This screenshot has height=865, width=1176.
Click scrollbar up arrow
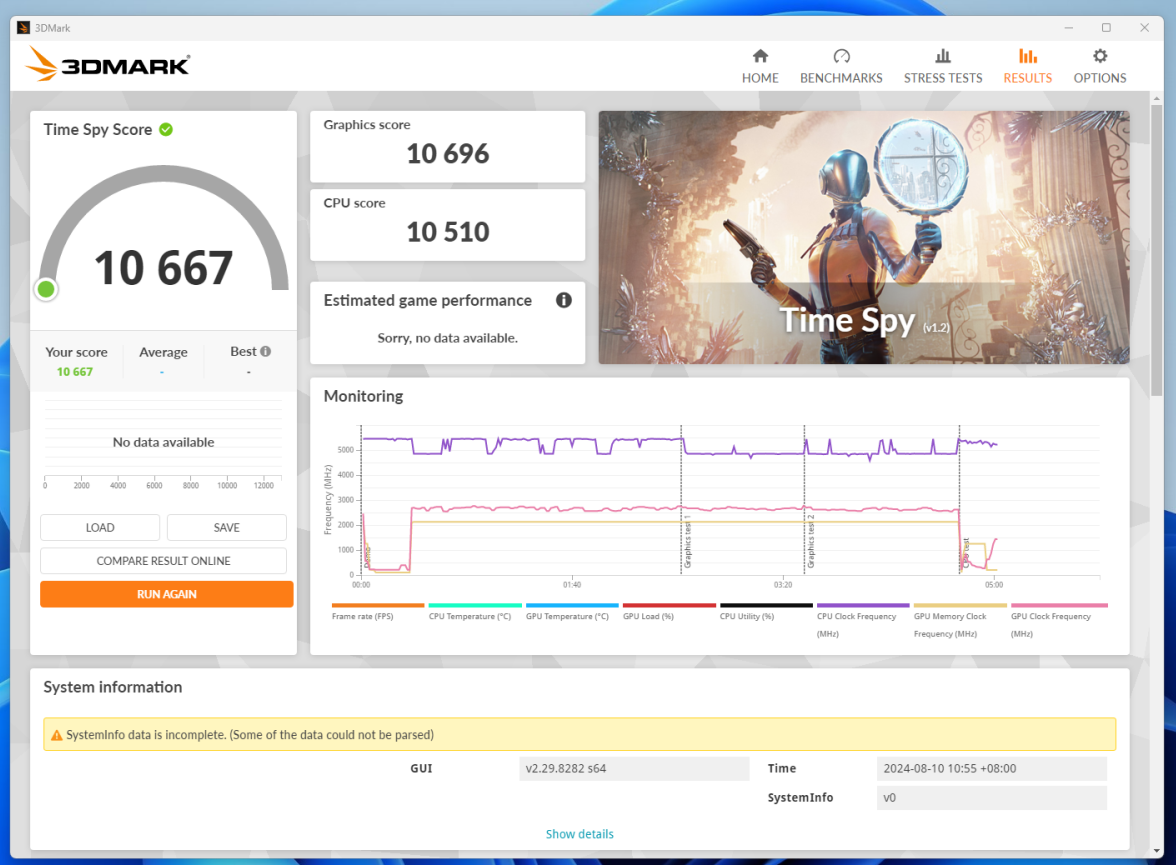[x=1156, y=98]
